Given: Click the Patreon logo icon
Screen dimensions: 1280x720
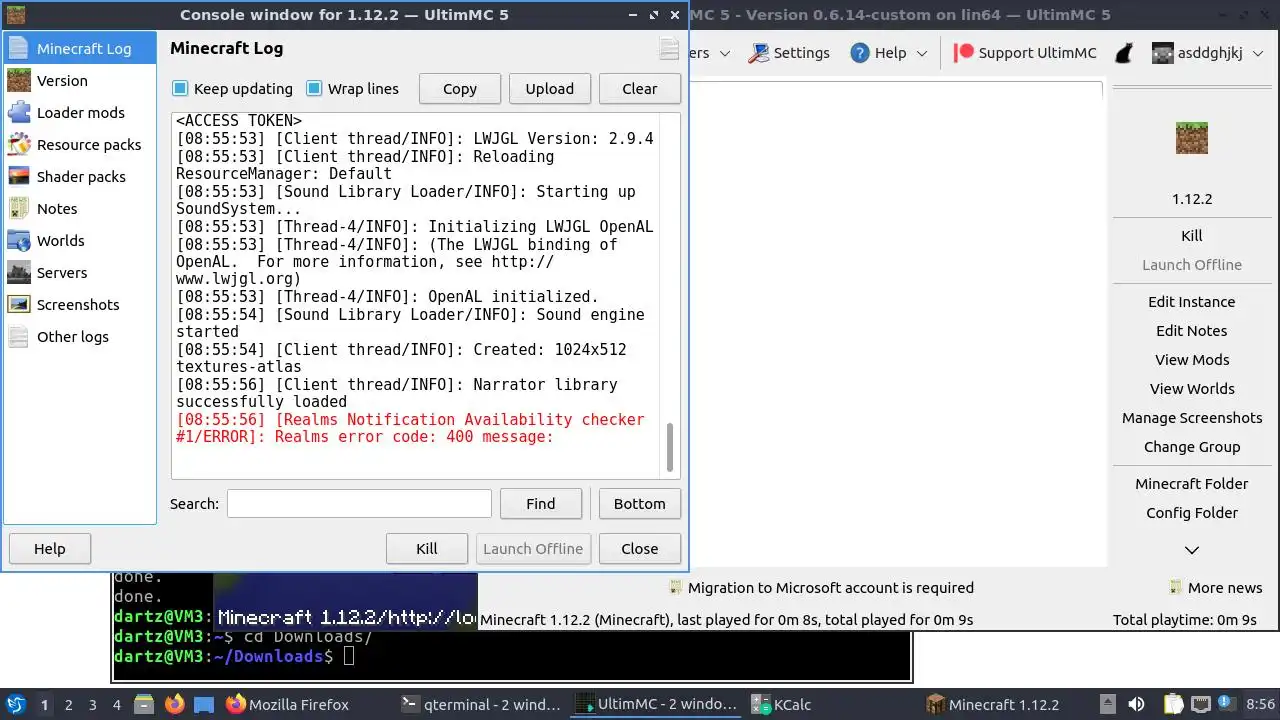Looking at the screenshot, I should [964, 53].
